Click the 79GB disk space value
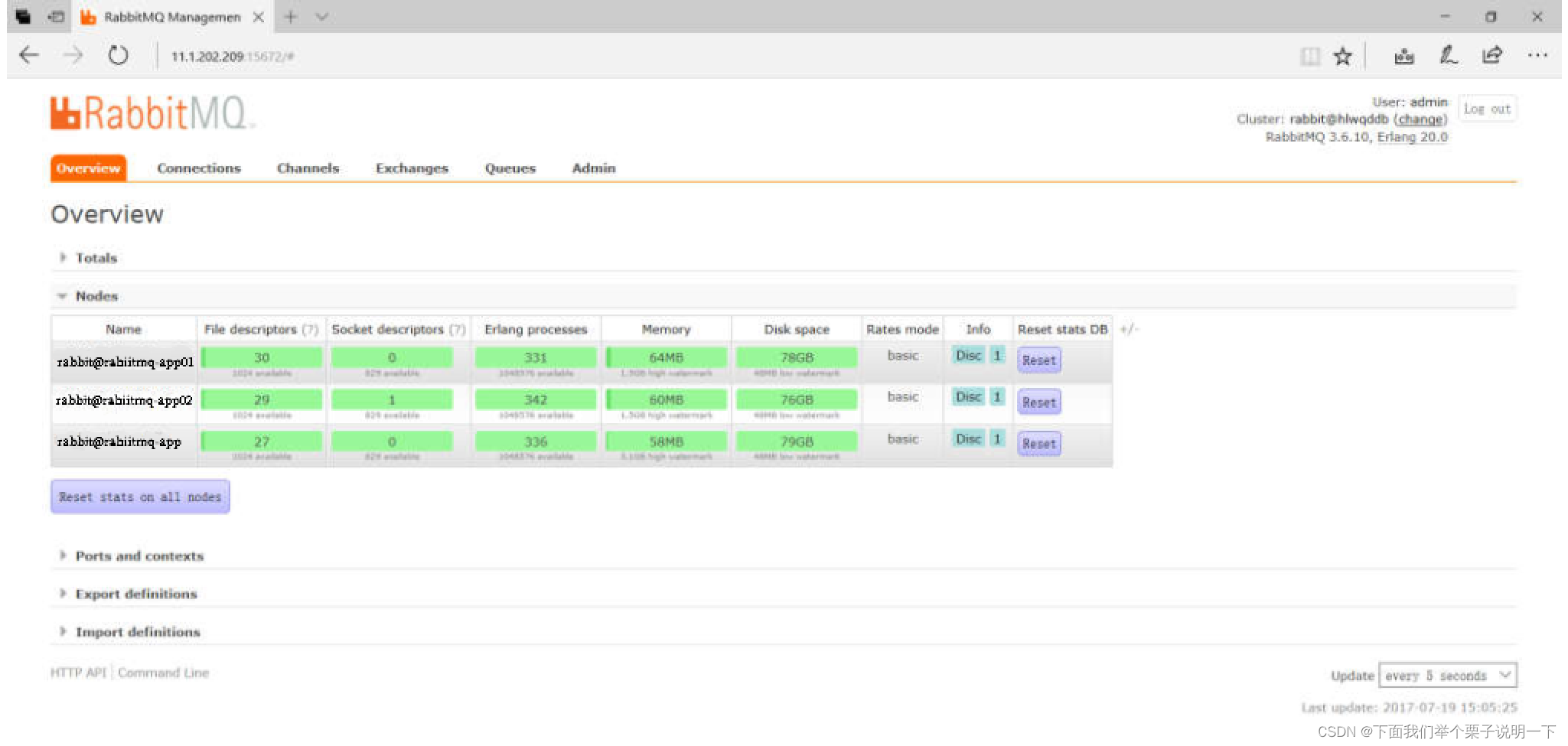 tap(797, 441)
